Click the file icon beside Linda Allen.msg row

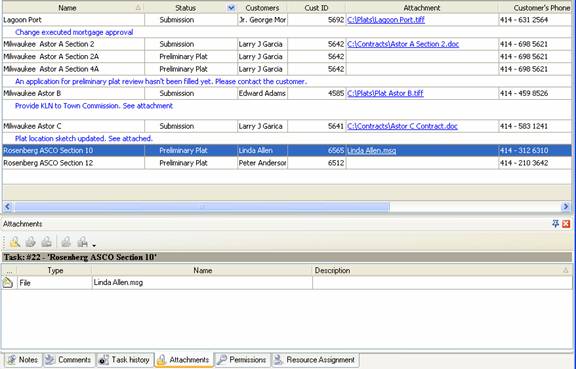point(8,282)
